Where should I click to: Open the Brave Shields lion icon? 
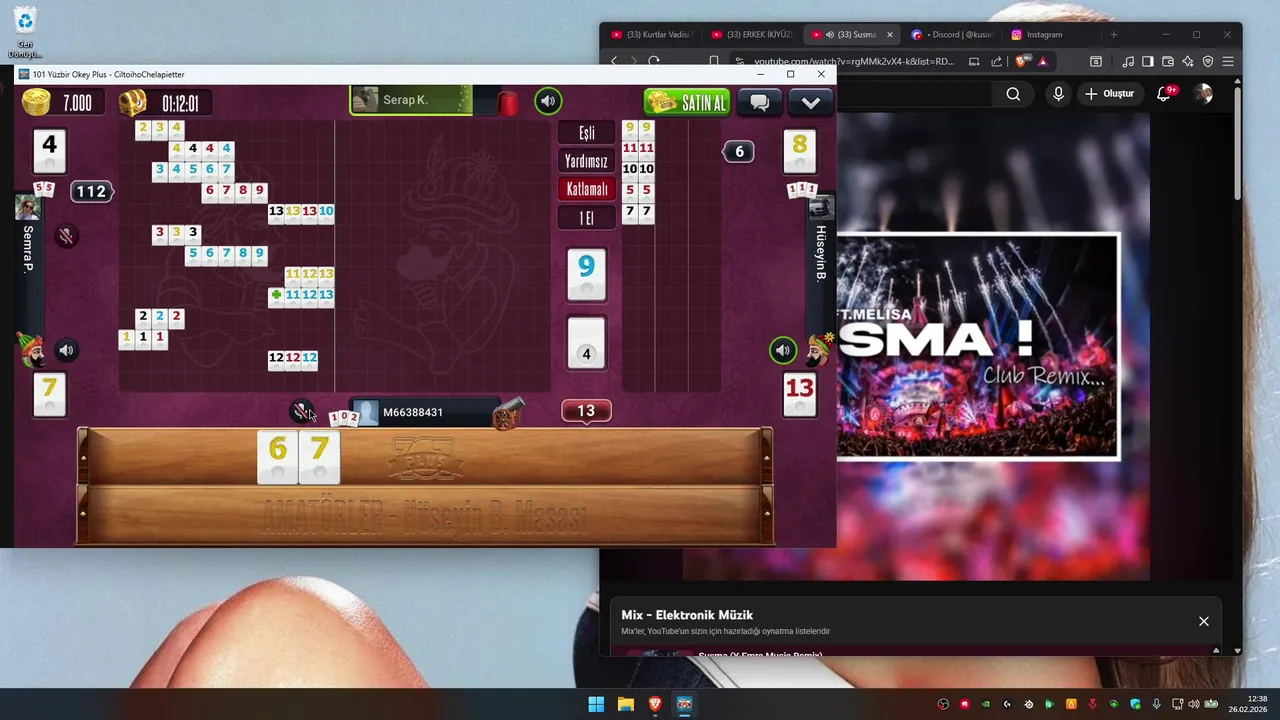pyautogui.click(x=1021, y=61)
